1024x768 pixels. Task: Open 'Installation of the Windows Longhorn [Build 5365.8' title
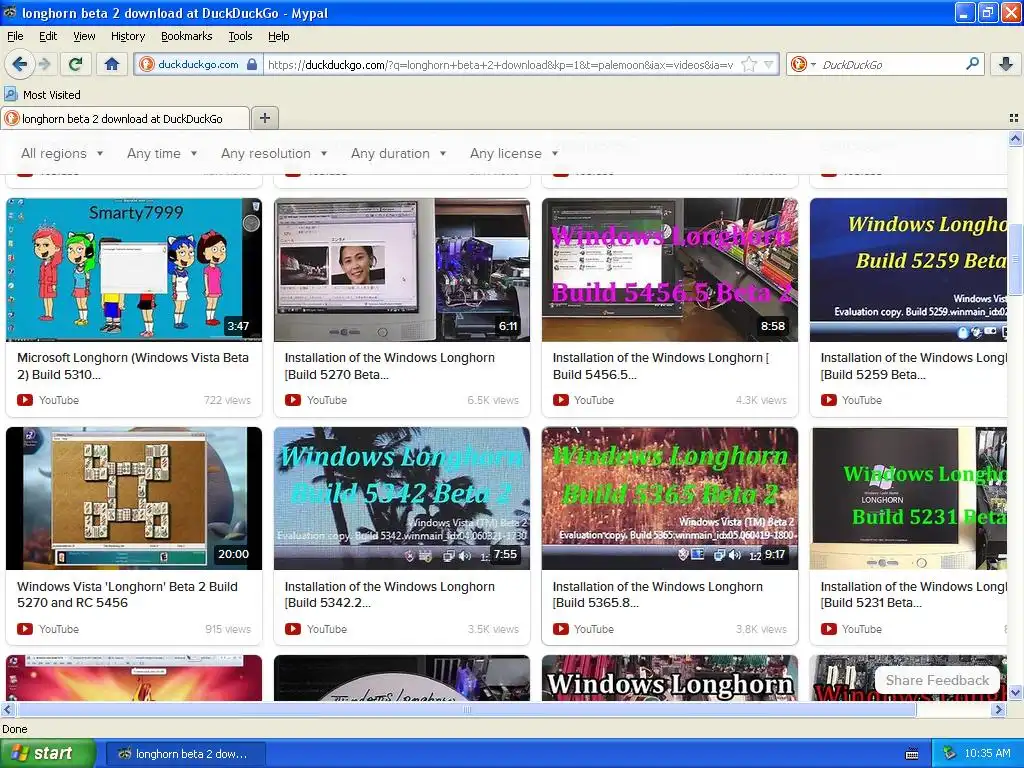coord(657,594)
